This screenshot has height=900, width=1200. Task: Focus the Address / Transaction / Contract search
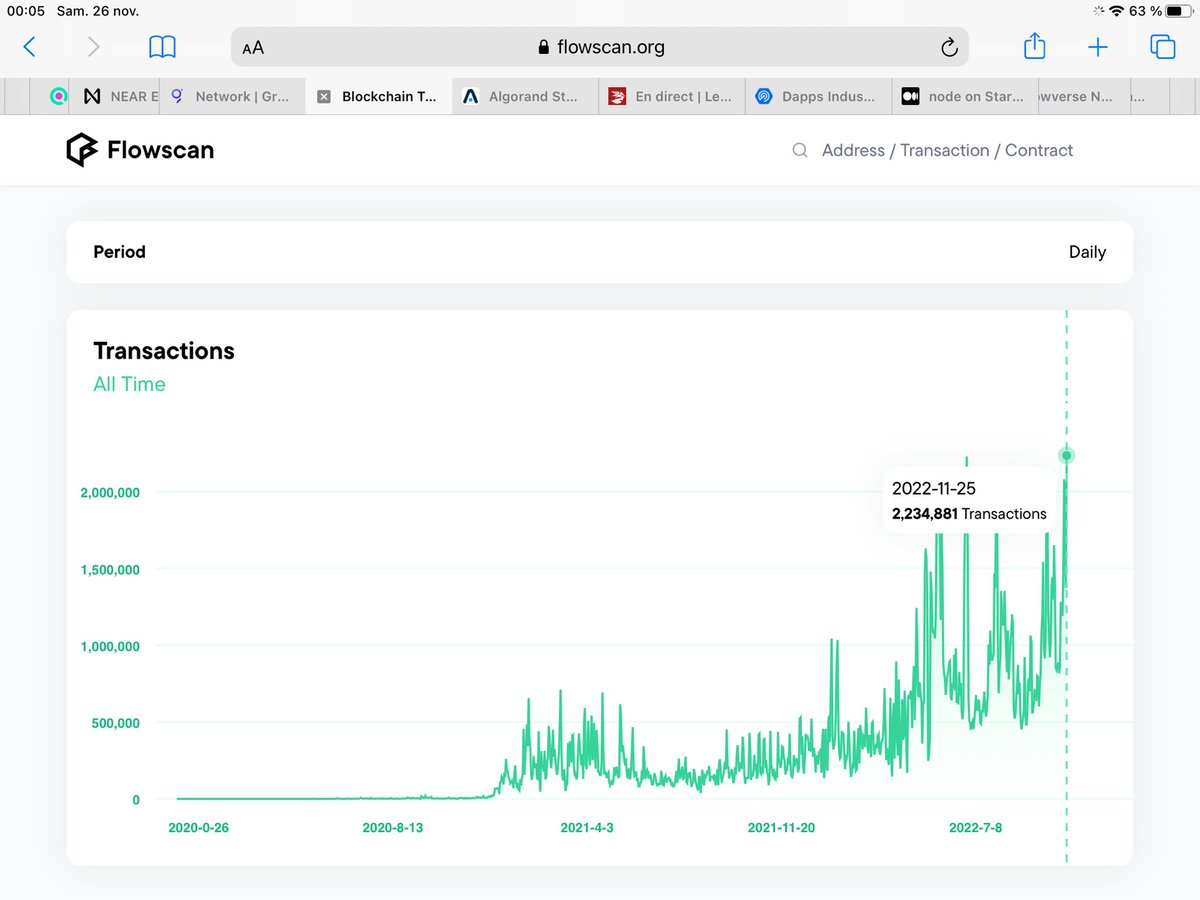click(947, 150)
